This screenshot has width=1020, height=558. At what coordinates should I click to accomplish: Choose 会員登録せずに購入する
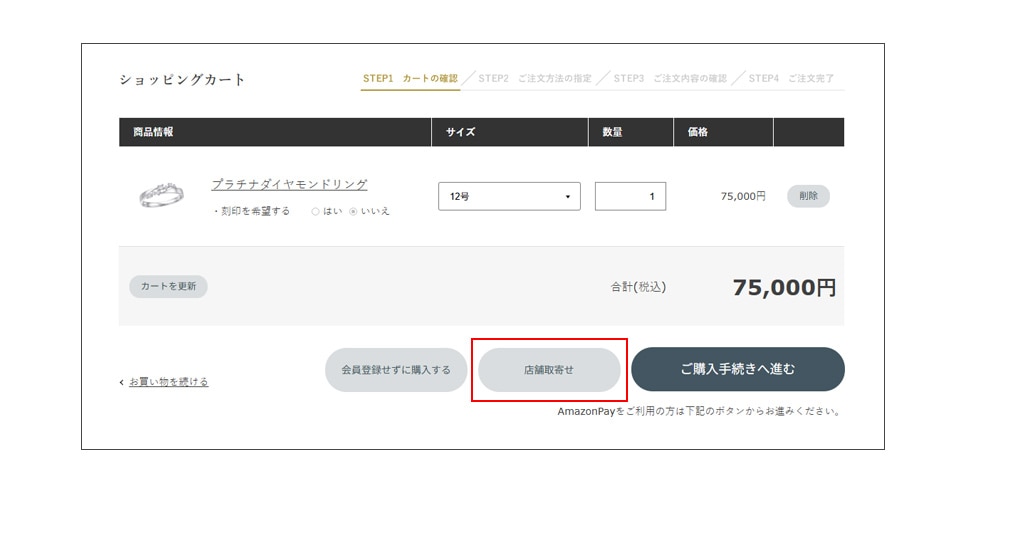[x=396, y=370]
